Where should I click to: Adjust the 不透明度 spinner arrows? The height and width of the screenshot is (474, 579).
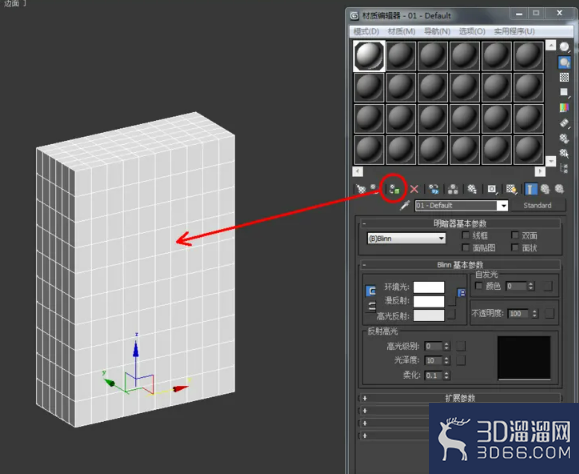tap(534, 313)
